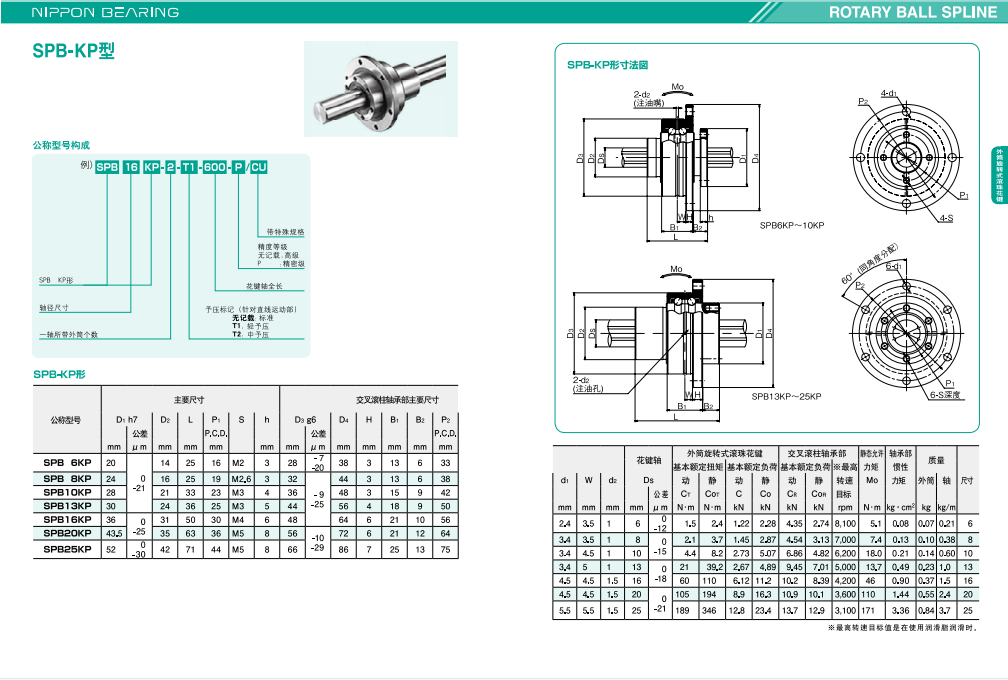Click the T1 box in the example code

tap(188, 167)
